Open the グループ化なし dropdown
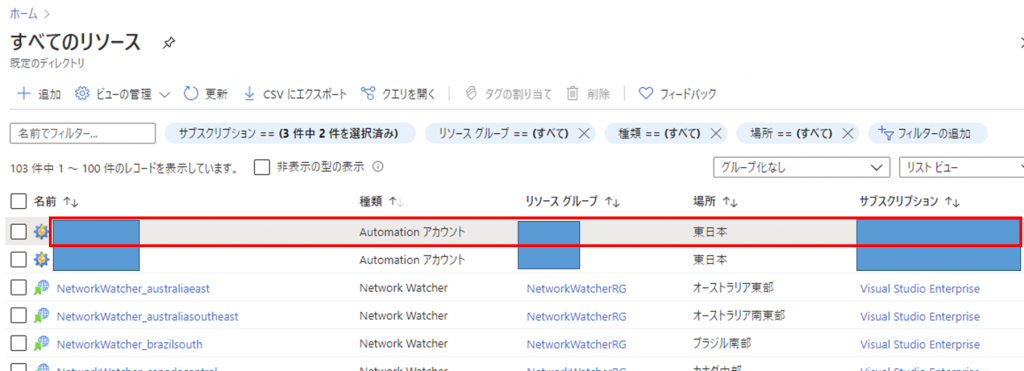 (x=801, y=168)
